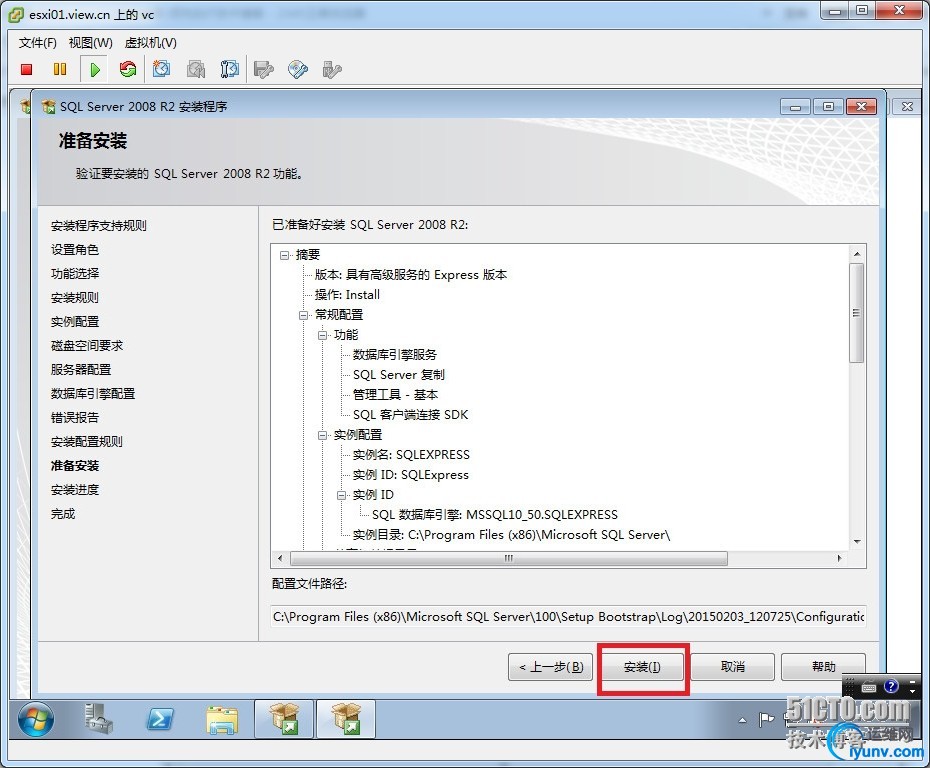Open the 视图(W) menu
The height and width of the screenshot is (768, 930).
tap(90, 43)
